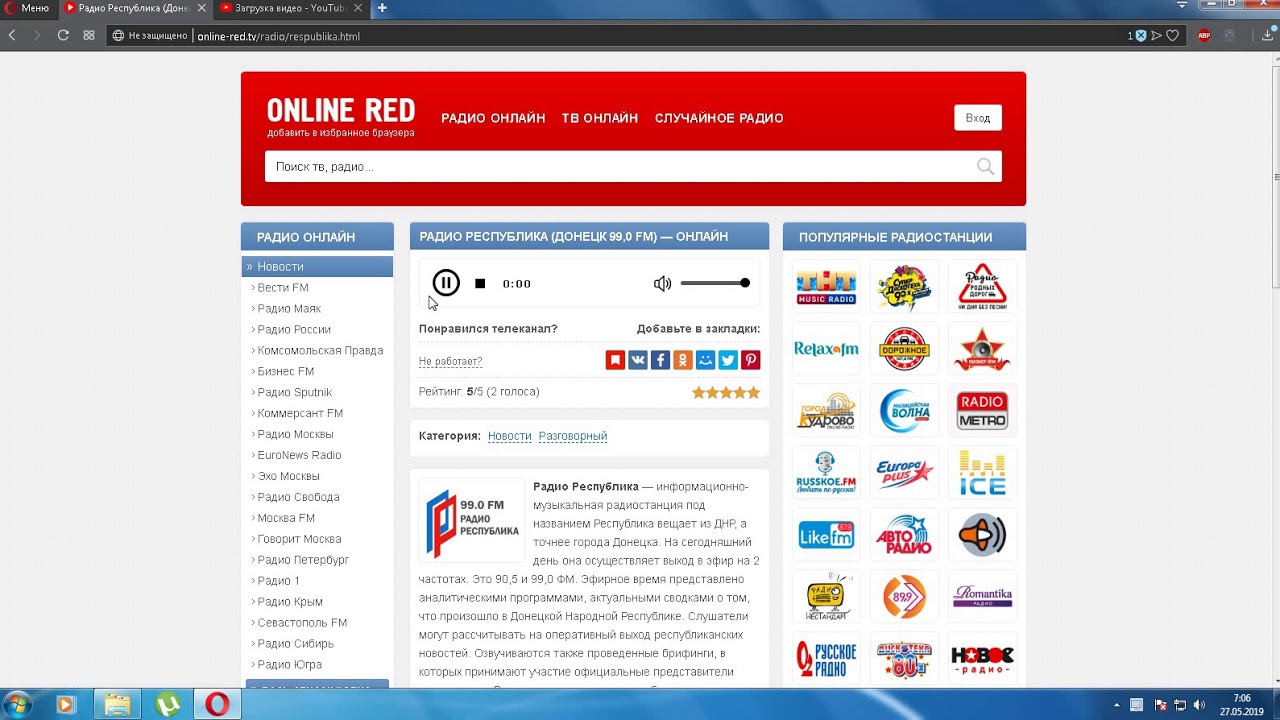Click the search magnifier icon
Screen dimensions: 1280x720
985,167
